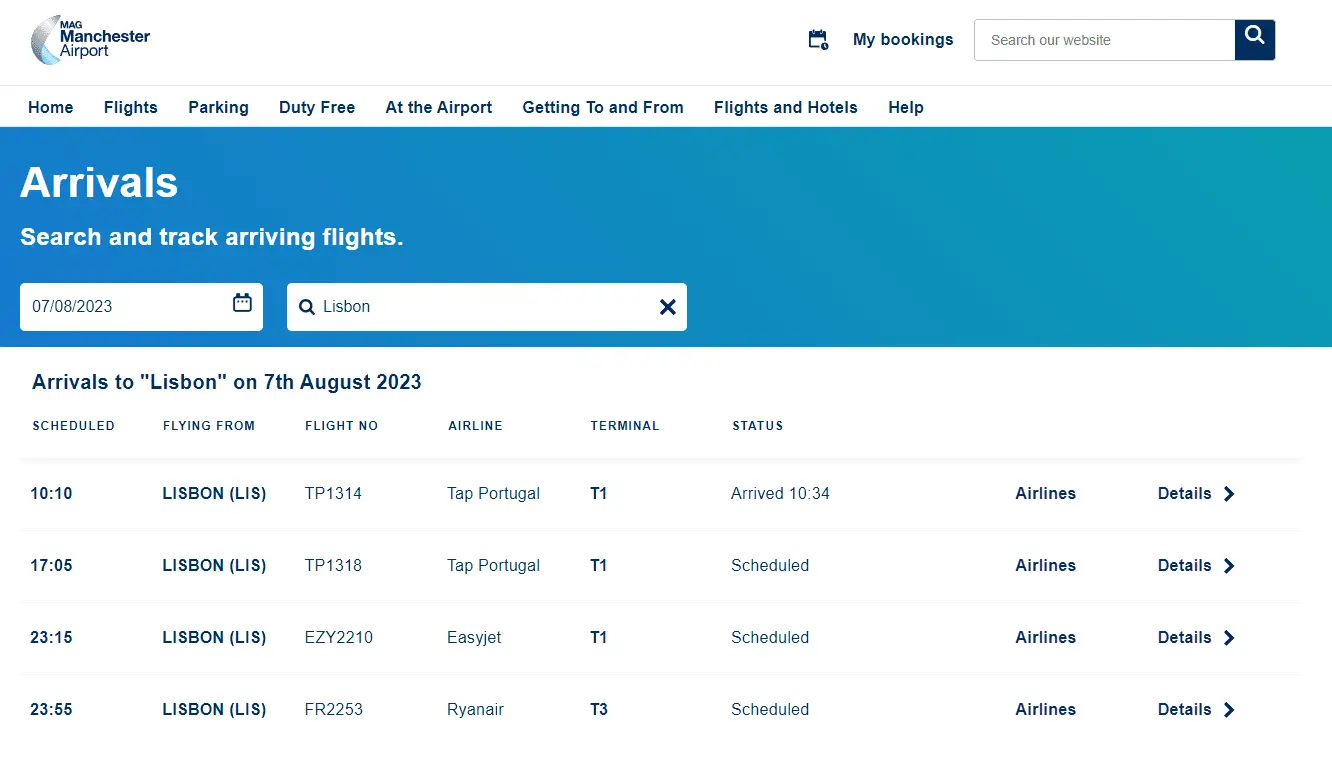The image size is (1332, 776).
Task: Click the chevron next to Details for FR2253
Action: pos(1229,710)
